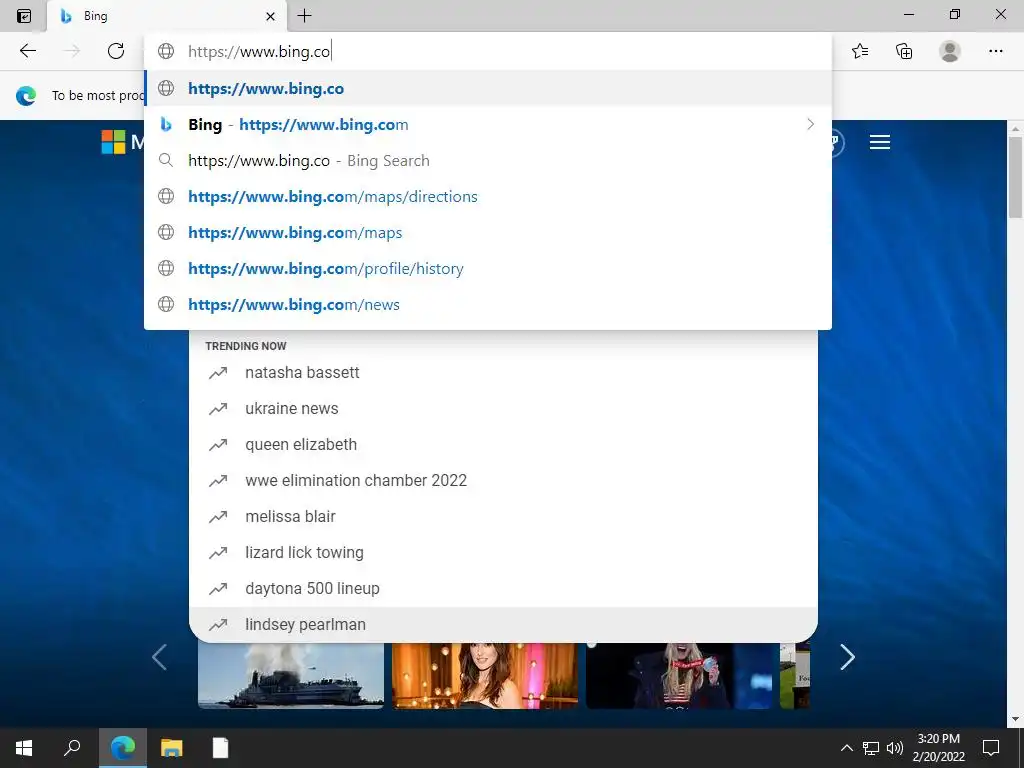Click Microsoft Edge taskbar icon
This screenshot has width=1024, height=768.
coord(123,748)
